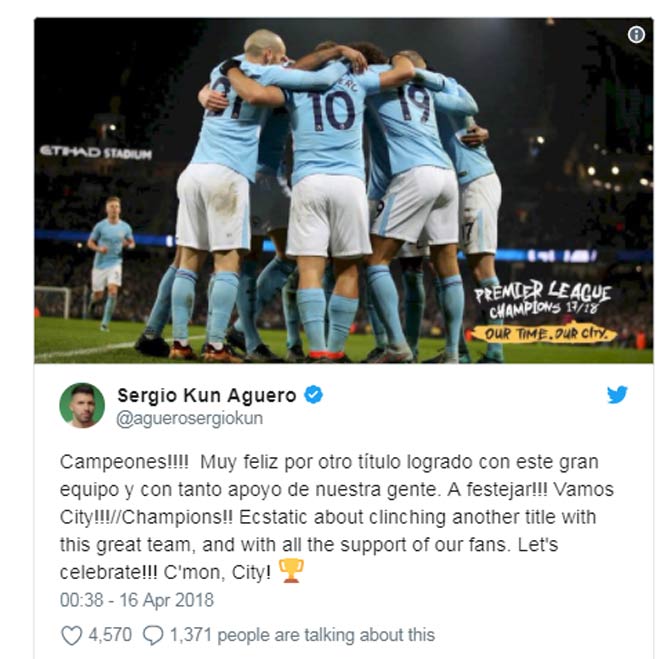Click the trophy emoji in tweet
The height and width of the screenshot is (659, 660).
point(291,571)
